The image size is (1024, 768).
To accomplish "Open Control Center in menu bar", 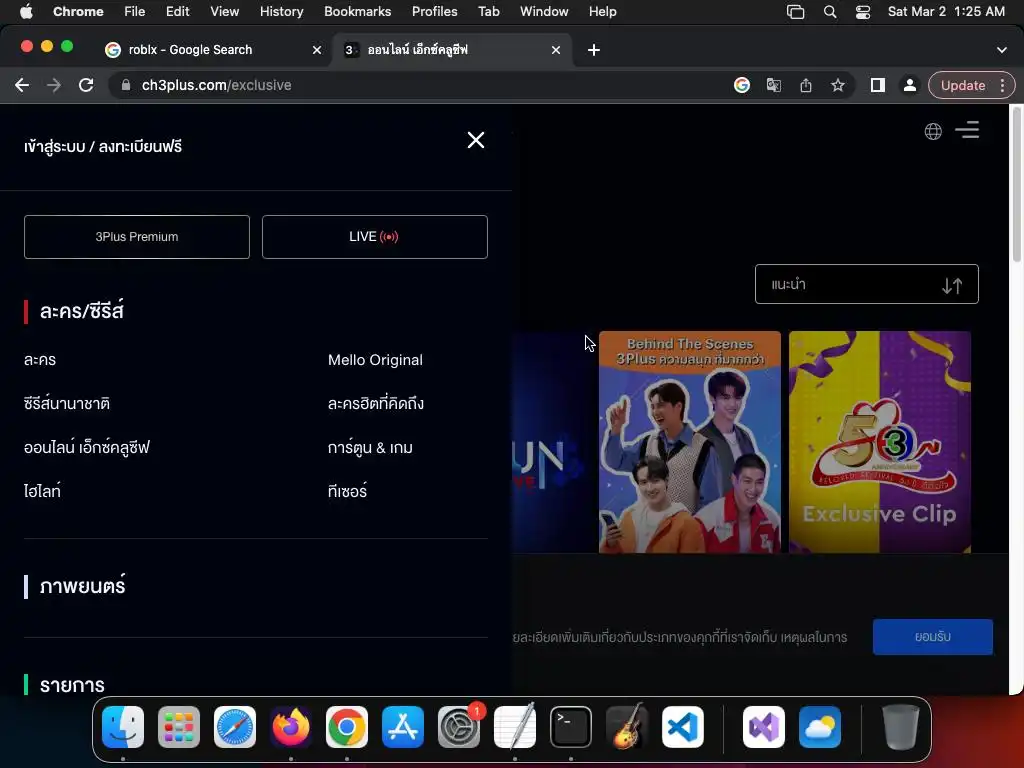I will pos(863,11).
